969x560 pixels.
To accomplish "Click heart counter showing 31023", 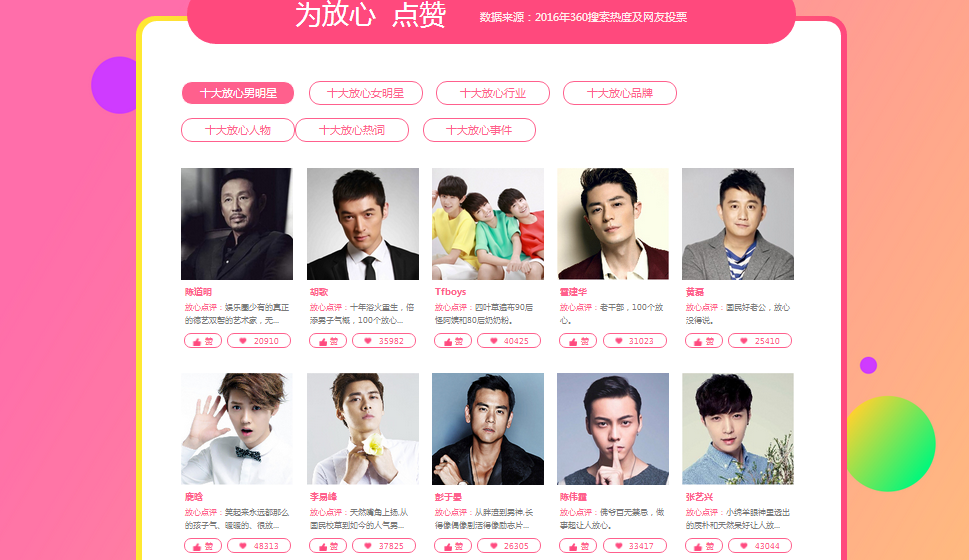I will (x=635, y=341).
